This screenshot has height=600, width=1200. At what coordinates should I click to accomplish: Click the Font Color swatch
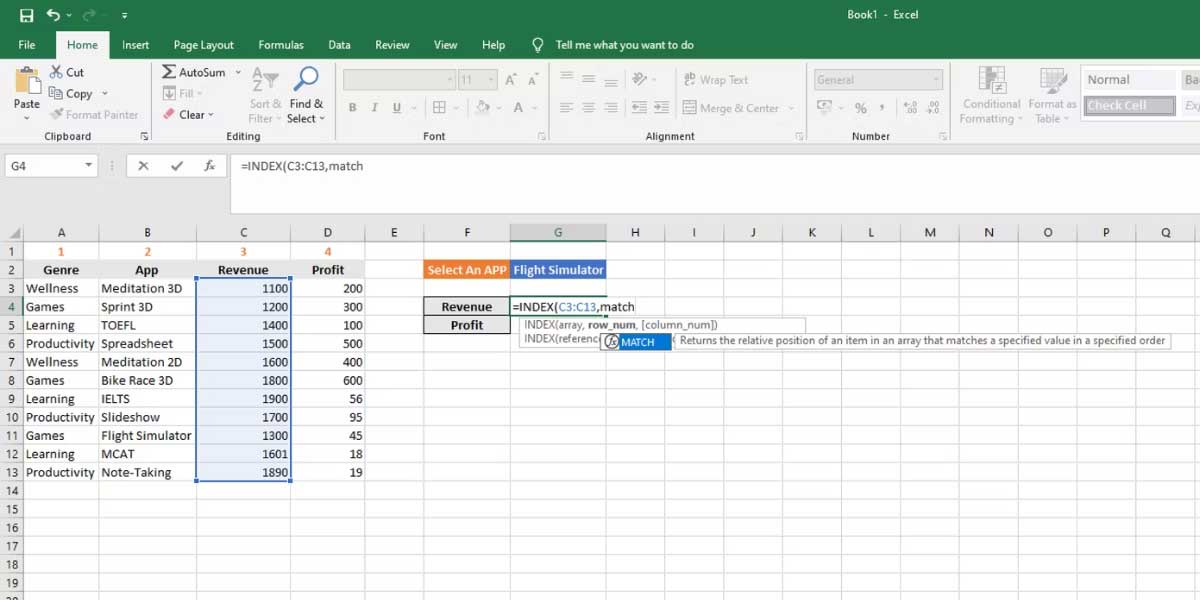click(x=519, y=107)
